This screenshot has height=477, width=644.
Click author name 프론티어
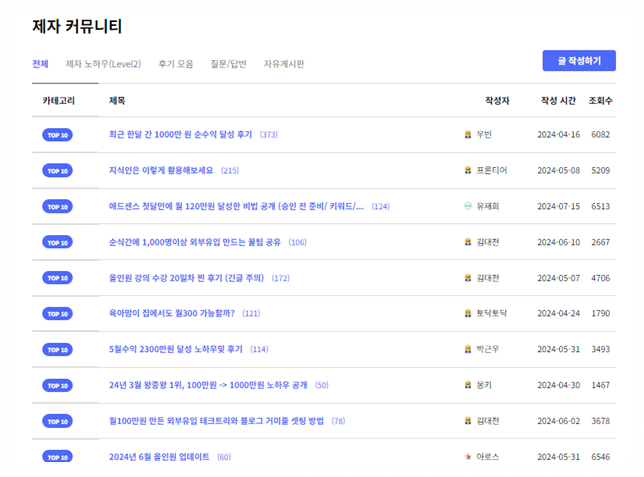[492, 170]
